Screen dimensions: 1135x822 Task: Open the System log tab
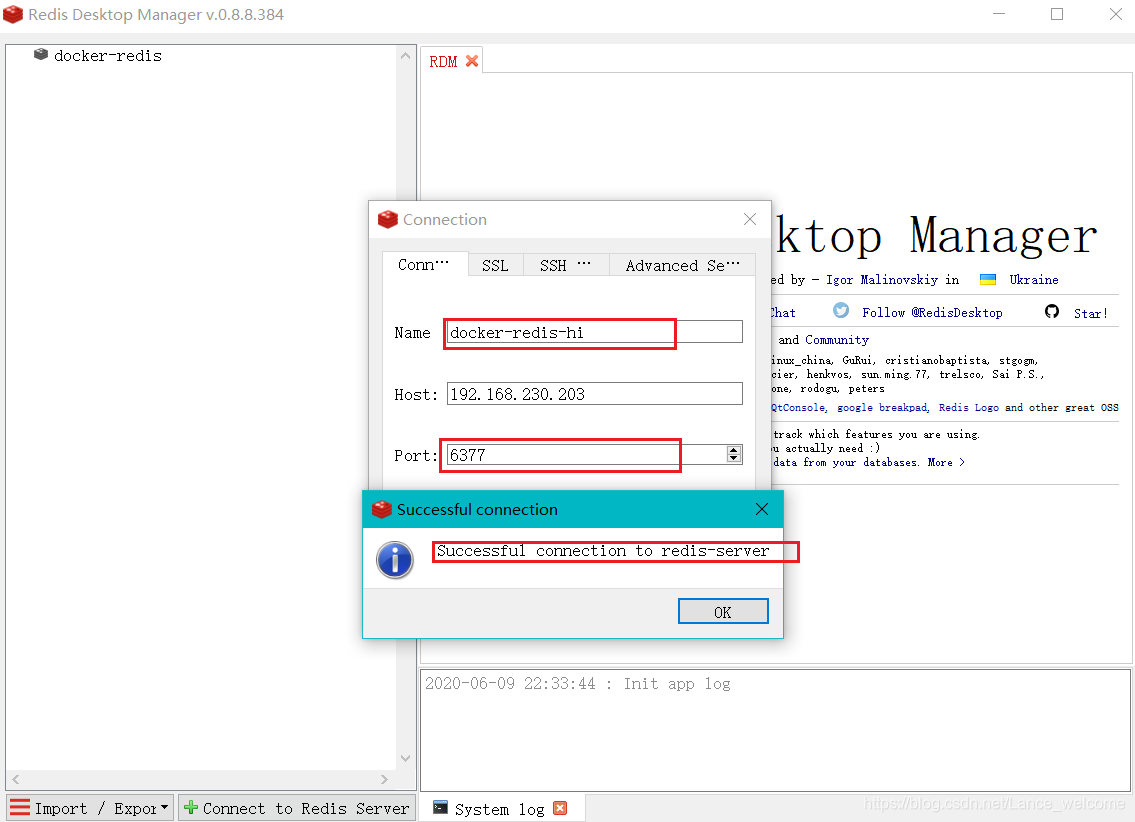499,809
